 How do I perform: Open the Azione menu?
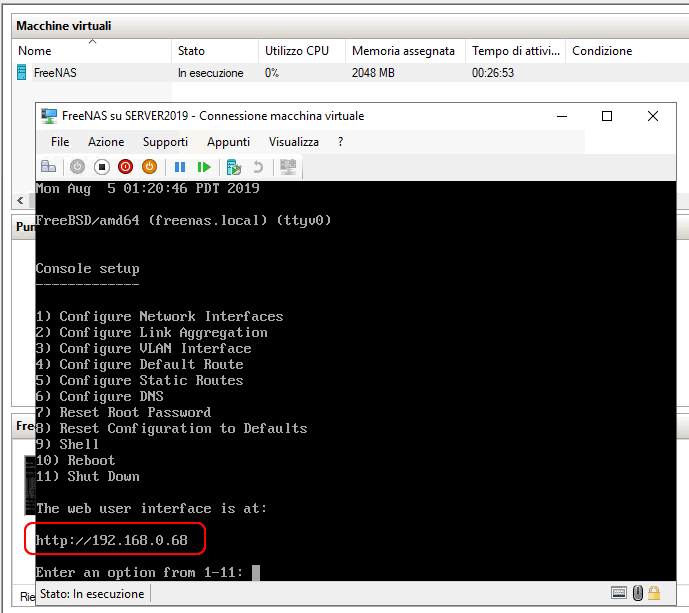point(106,142)
